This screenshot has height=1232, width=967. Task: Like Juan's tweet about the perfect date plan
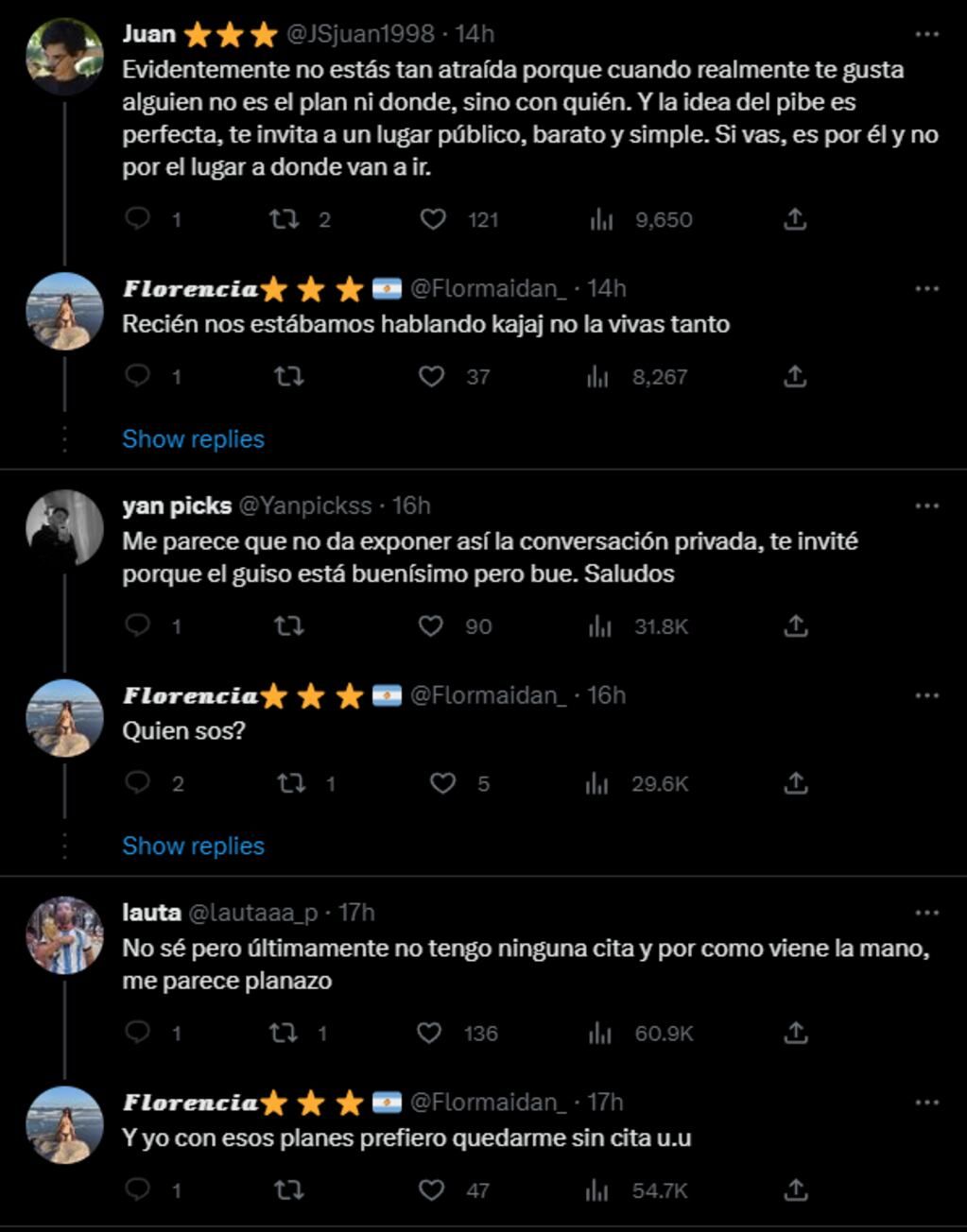click(x=434, y=219)
